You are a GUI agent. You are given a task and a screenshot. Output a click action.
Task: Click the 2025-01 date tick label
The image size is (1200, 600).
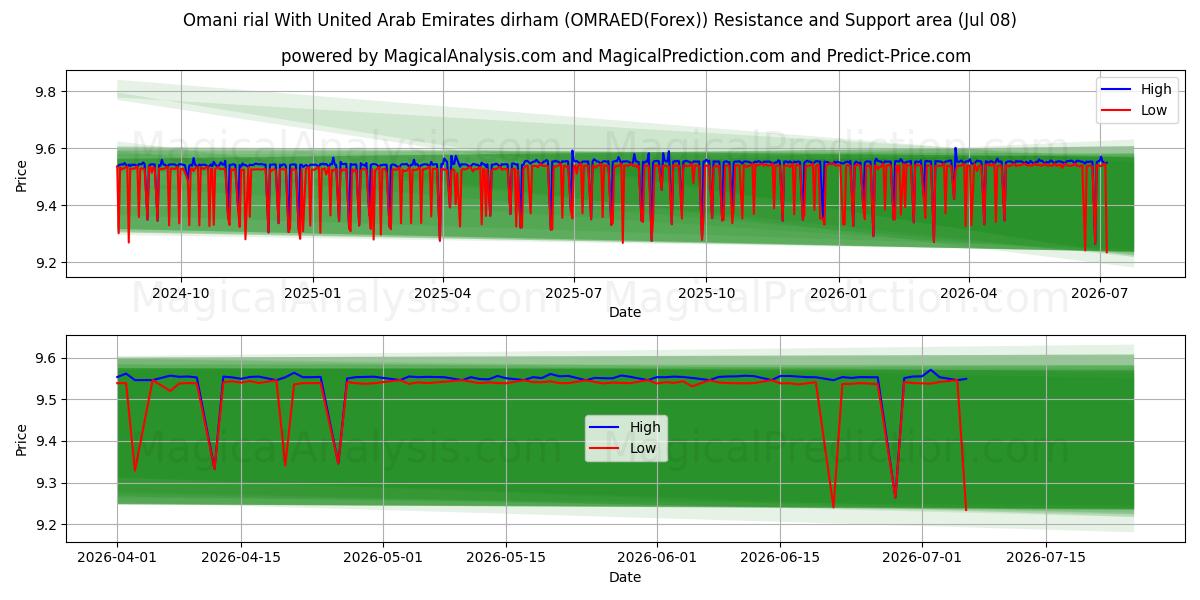tap(313, 293)
